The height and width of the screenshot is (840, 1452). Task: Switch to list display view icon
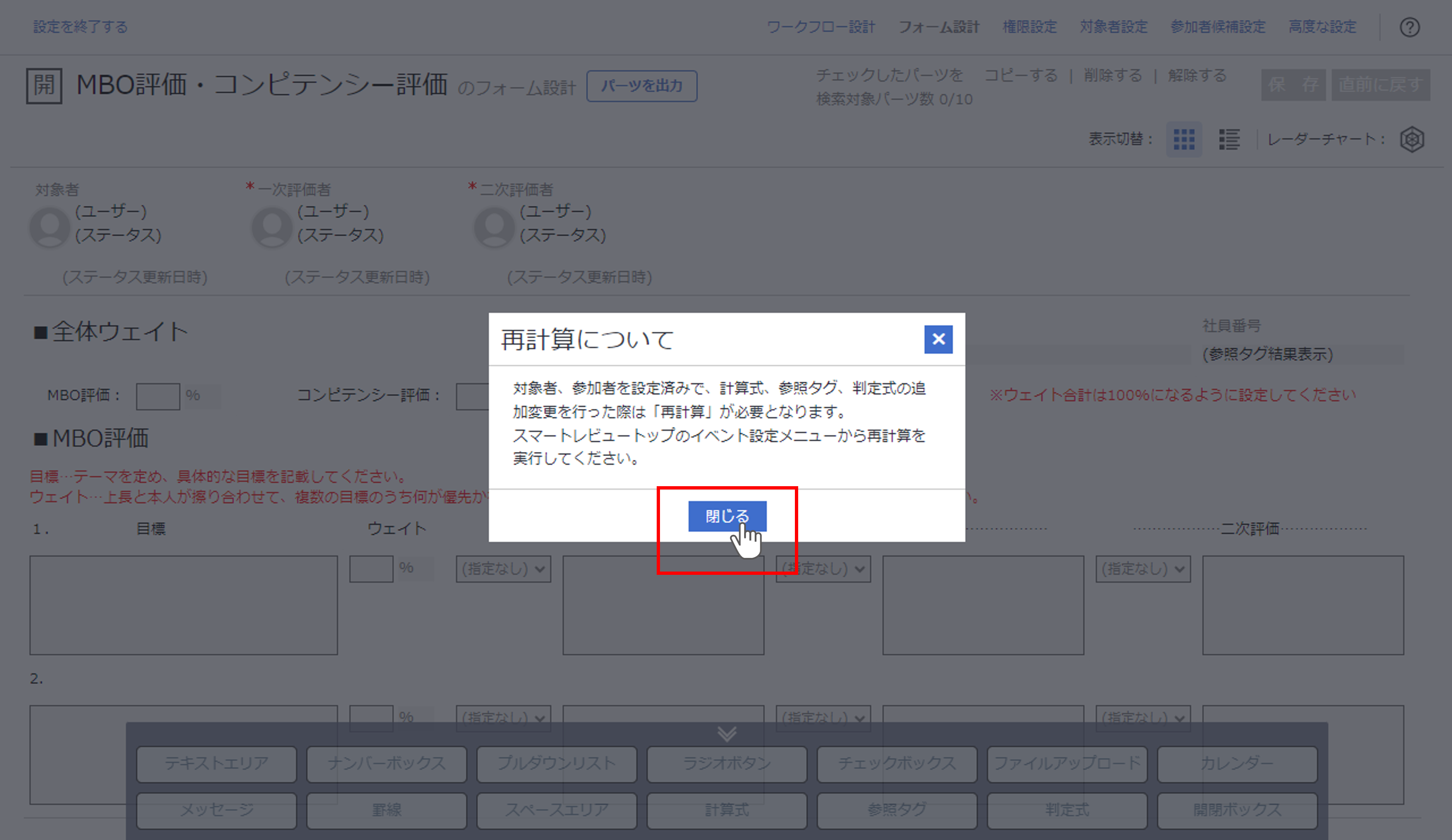[x=1229, y=139]
